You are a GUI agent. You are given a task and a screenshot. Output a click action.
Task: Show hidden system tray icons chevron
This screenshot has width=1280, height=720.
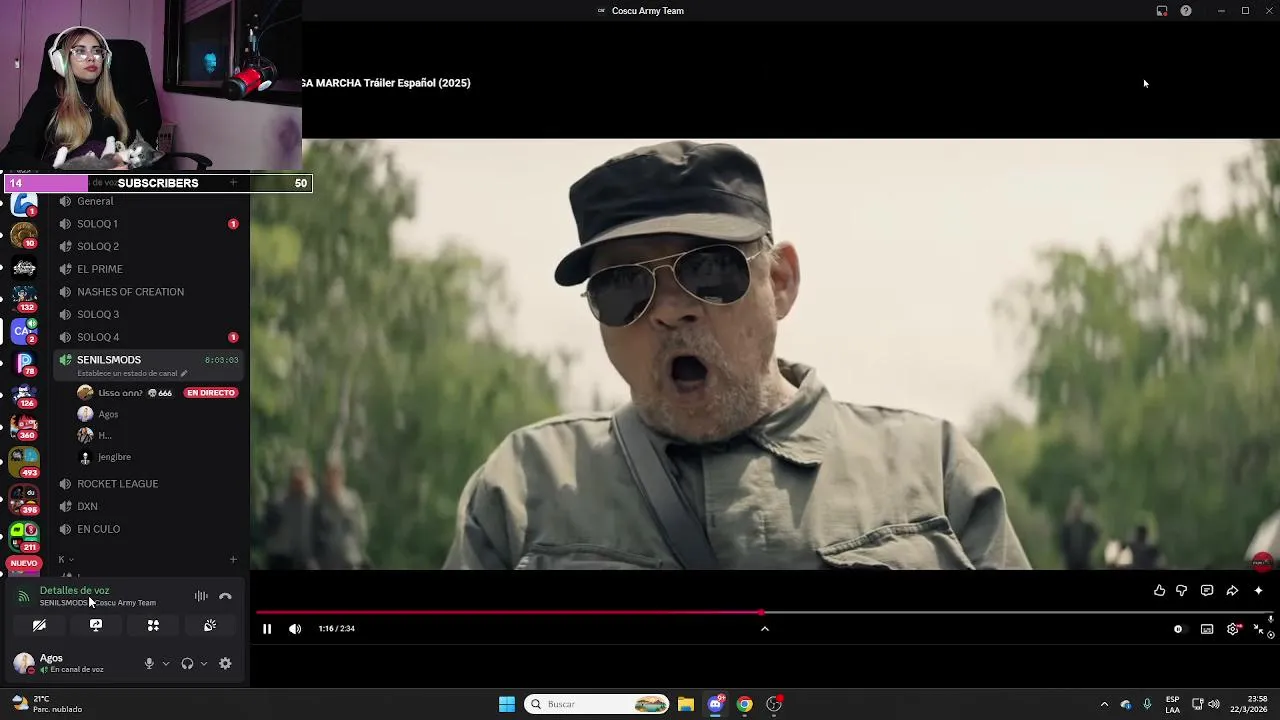point(1104,704)
